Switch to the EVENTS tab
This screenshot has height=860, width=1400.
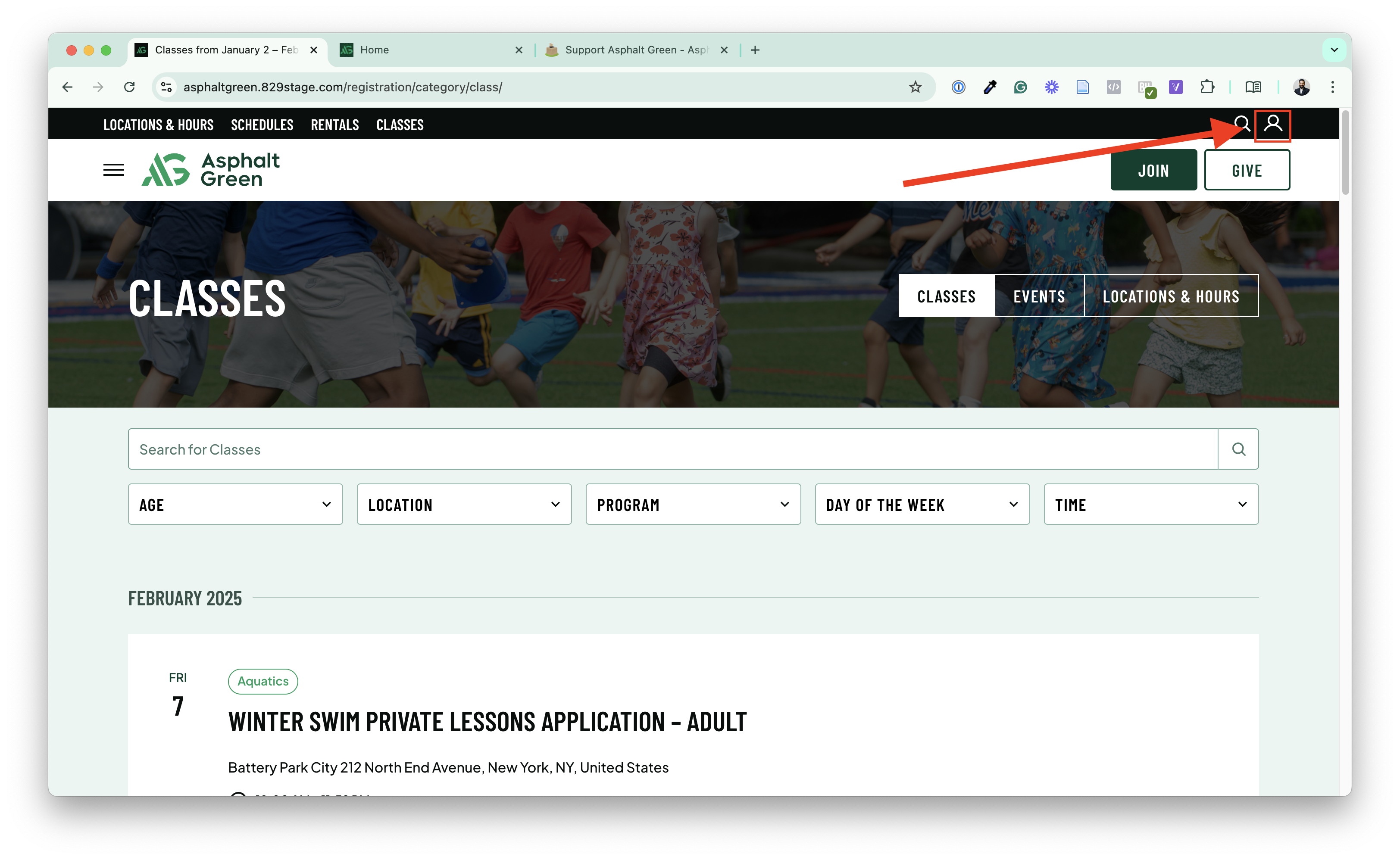click(x=1039, y=296)
